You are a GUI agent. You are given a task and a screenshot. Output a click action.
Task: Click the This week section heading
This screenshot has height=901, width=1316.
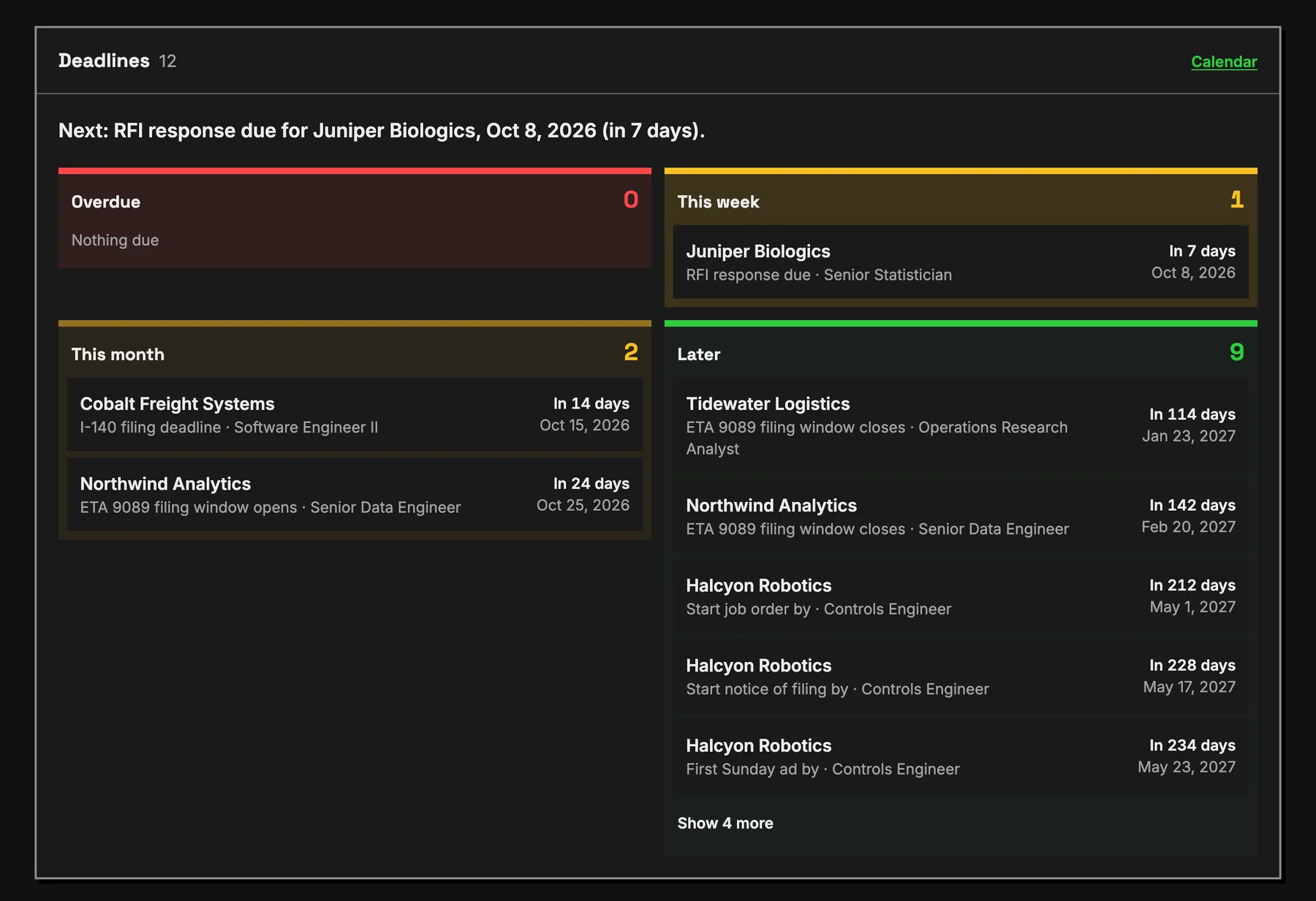pyautogui.click(x=718, y=202)
